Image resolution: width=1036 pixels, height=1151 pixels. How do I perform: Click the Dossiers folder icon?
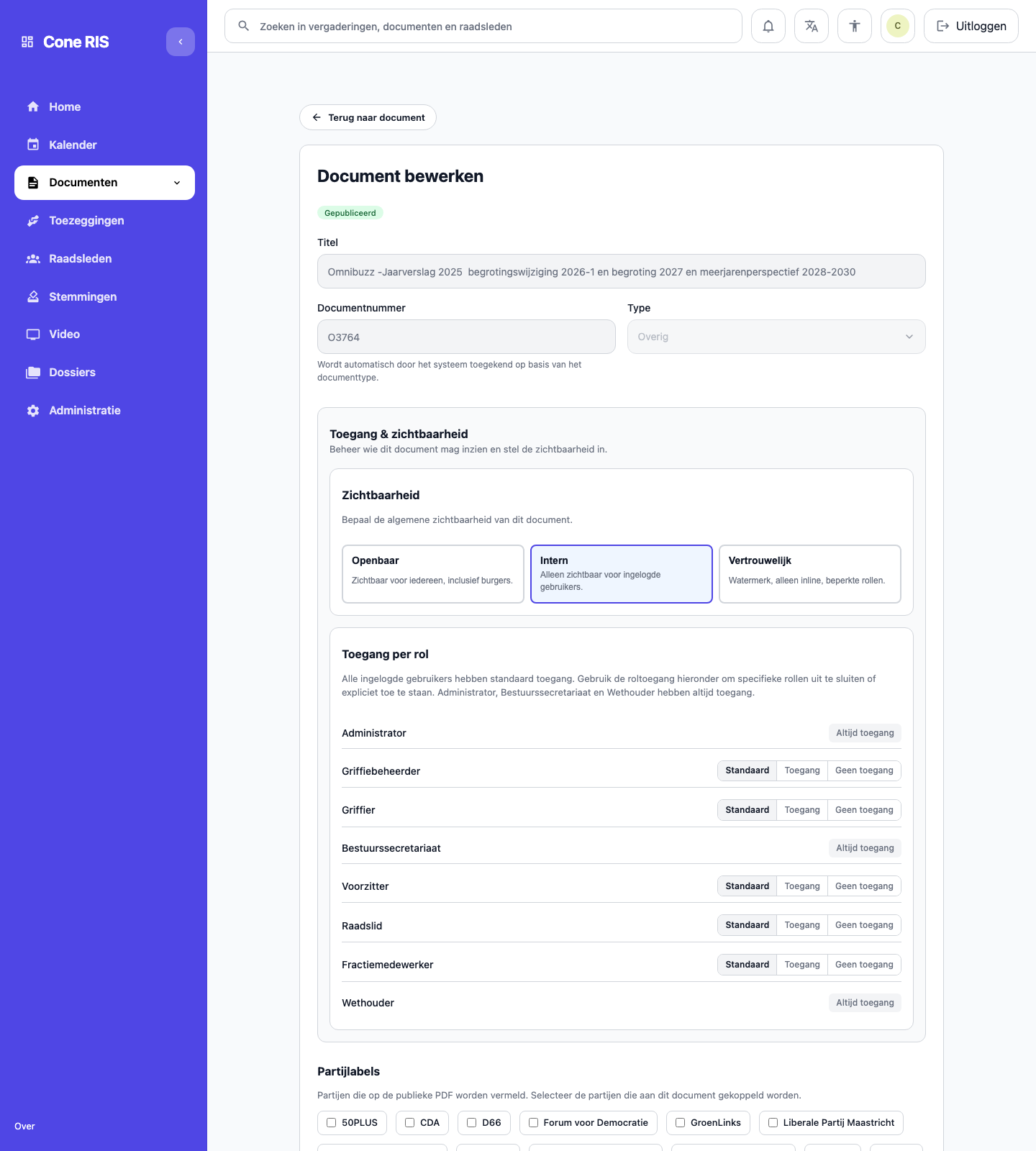tap(33, 373)
